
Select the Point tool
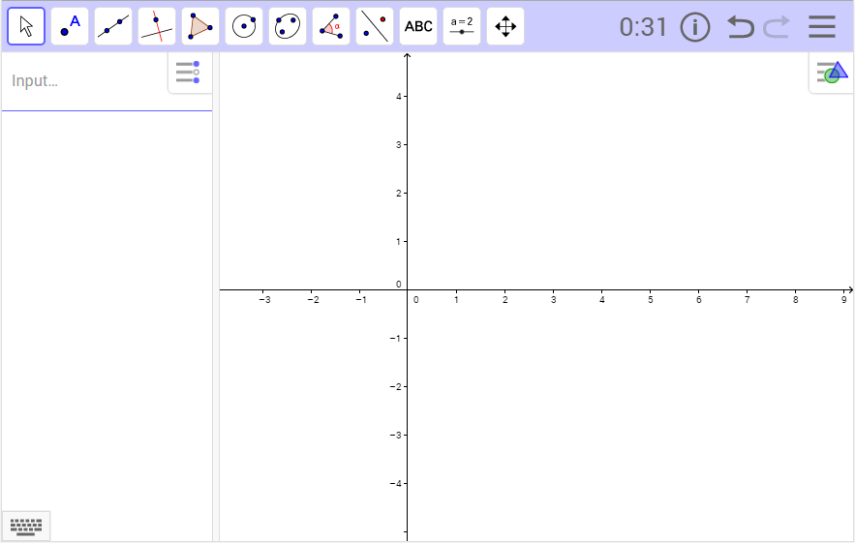click(70, 26)
